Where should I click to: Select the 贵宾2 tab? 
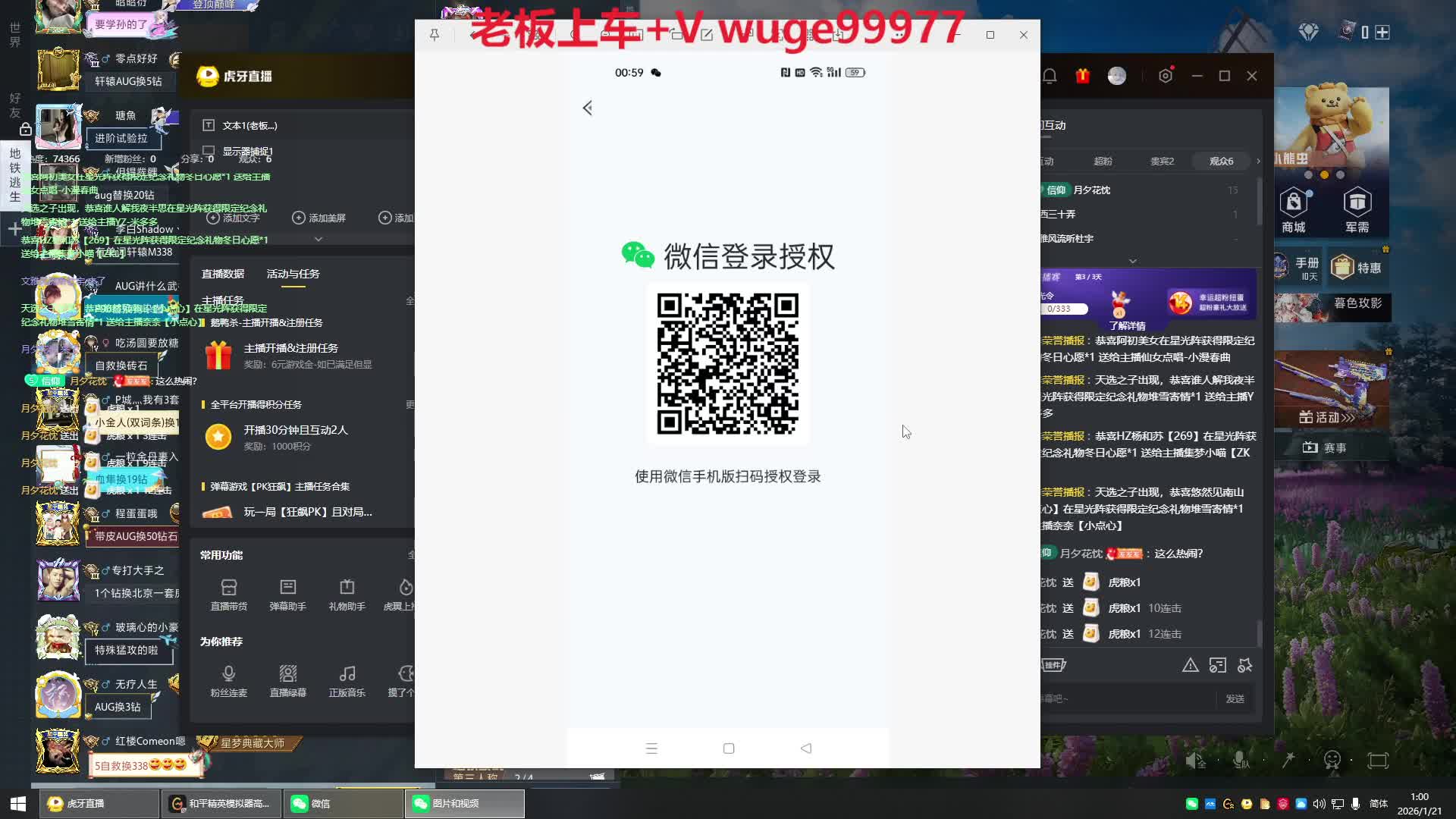[1162, 161]
